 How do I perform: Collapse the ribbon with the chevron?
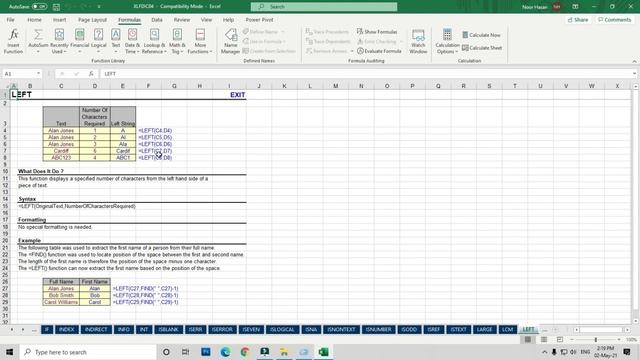click(x=634, y=61)
